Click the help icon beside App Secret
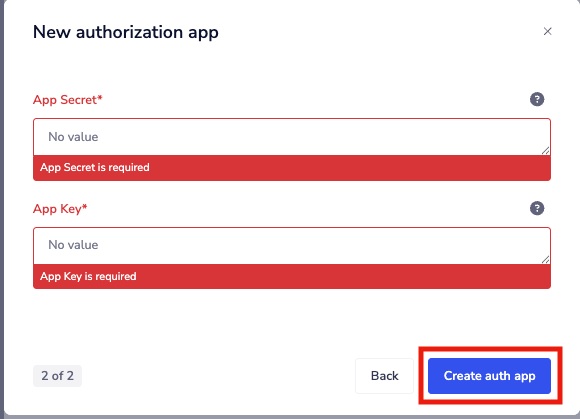Image resolution: width=580 pixels, height=419 pixels. pos(537,99)
